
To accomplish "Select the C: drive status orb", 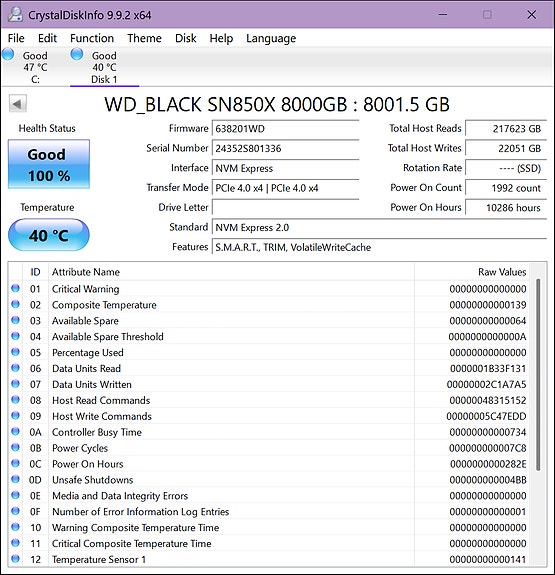I will coord(8,55).
